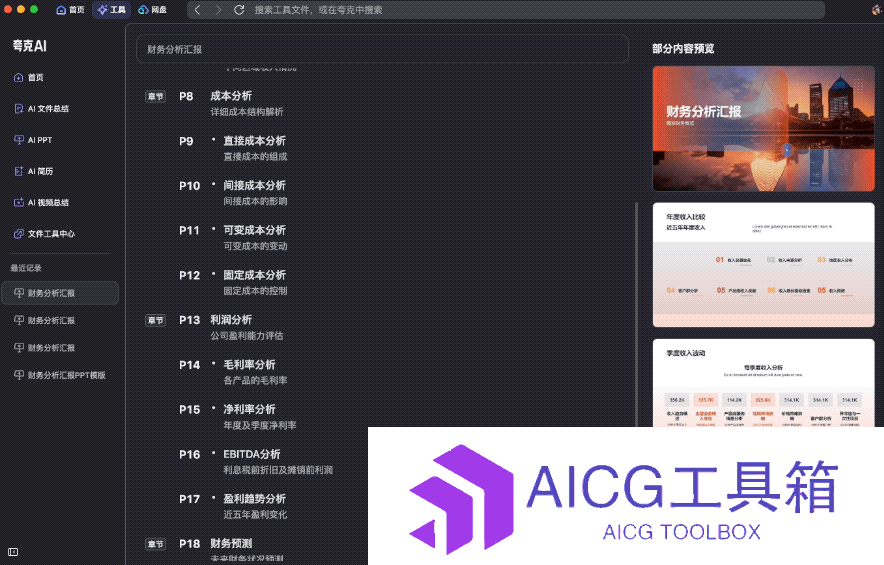
Task: Go back with the left arrow
Action: 197,10
